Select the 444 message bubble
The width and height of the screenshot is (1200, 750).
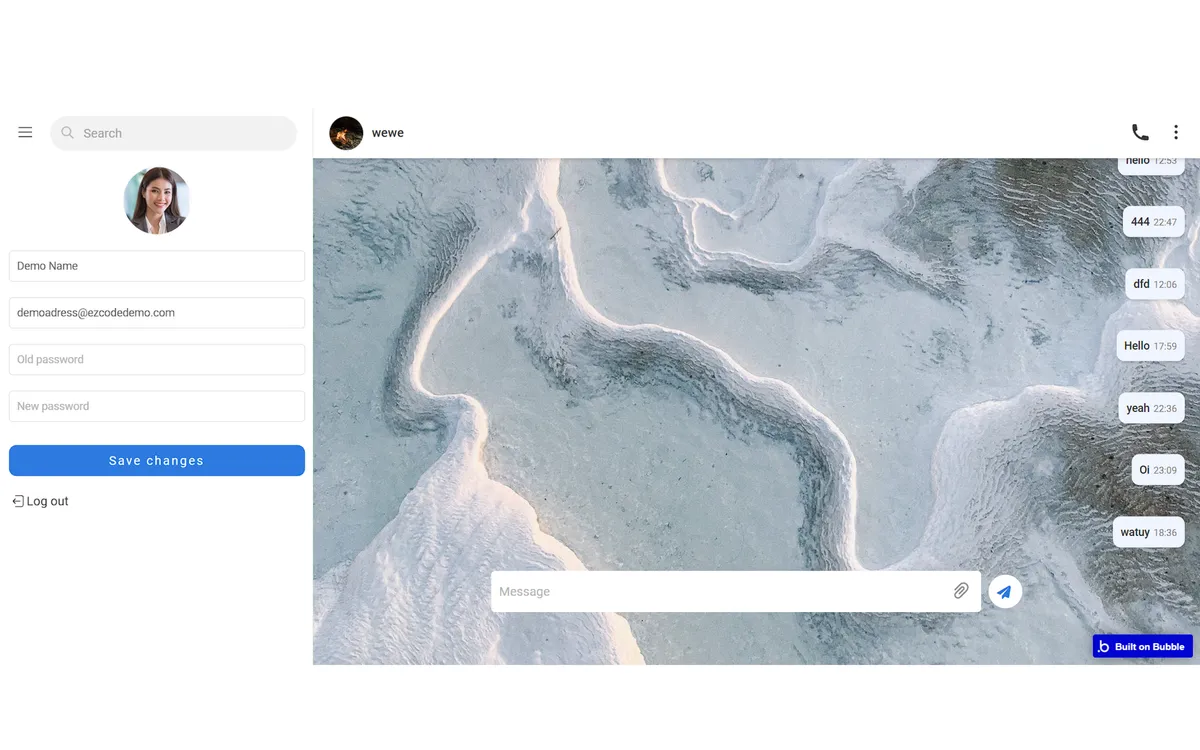point(1154,222)
